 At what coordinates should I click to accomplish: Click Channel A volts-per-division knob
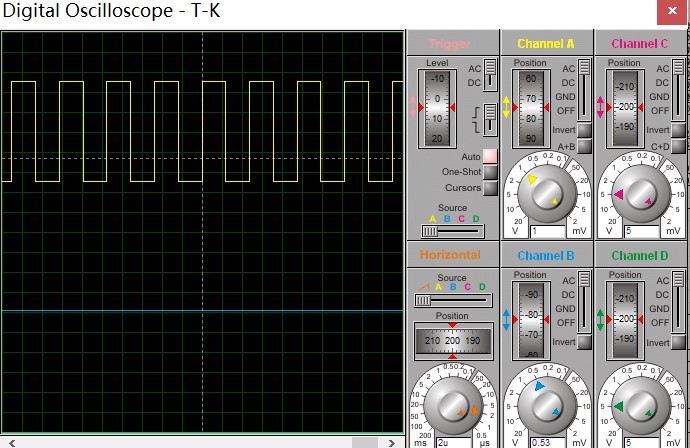(547, 195)
